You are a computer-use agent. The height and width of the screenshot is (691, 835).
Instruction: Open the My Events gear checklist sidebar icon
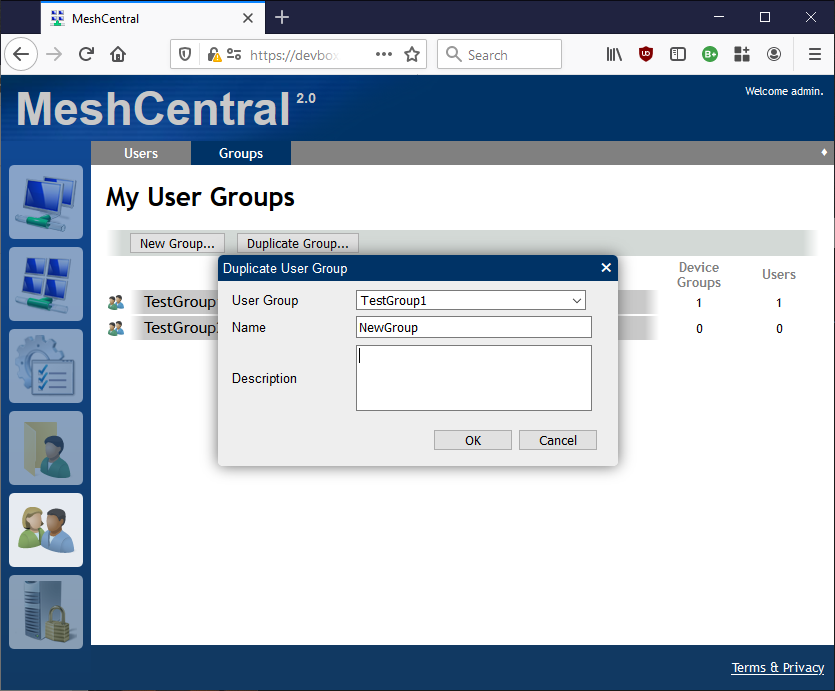(46, 365)
